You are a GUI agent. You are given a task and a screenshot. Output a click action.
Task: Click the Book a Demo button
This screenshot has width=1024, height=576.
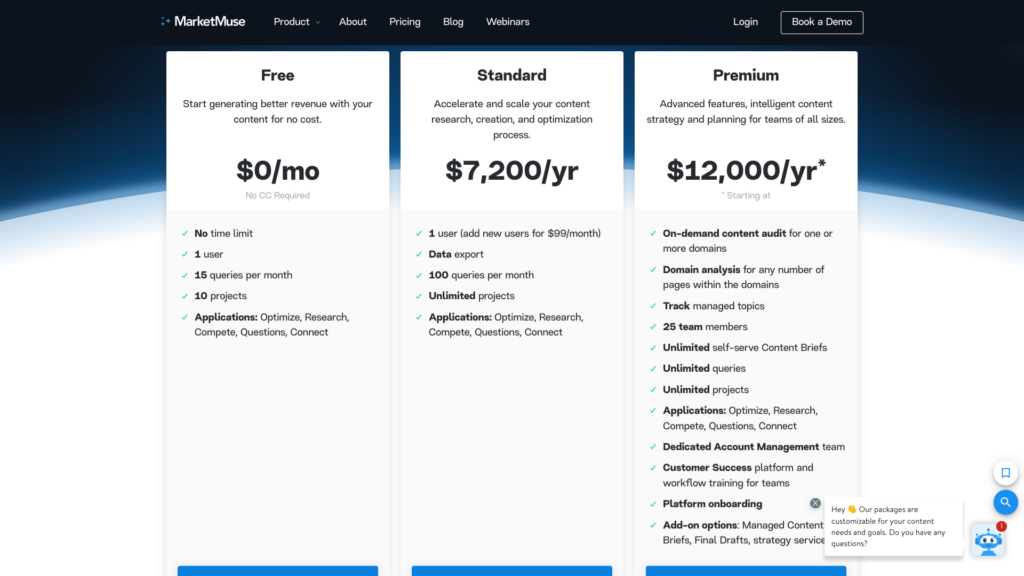pyautogui.click(x=822, y=22)
